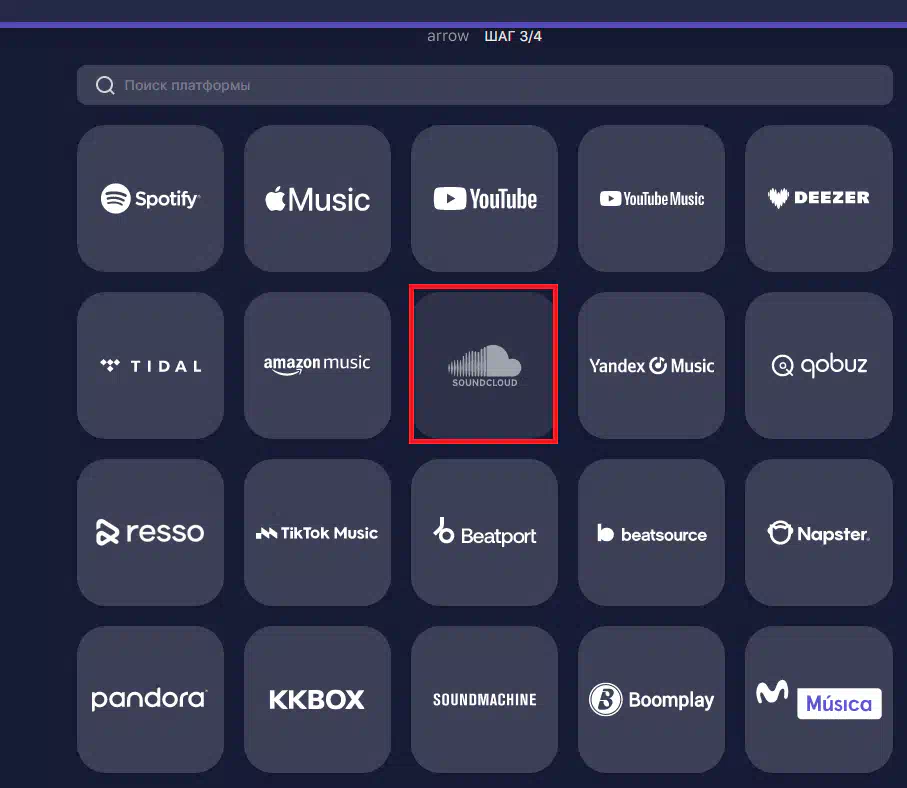This screenshot has height=788, width=907.
Task: Click the ШАГ 3/4 step label
Action: tap(513, 36)
